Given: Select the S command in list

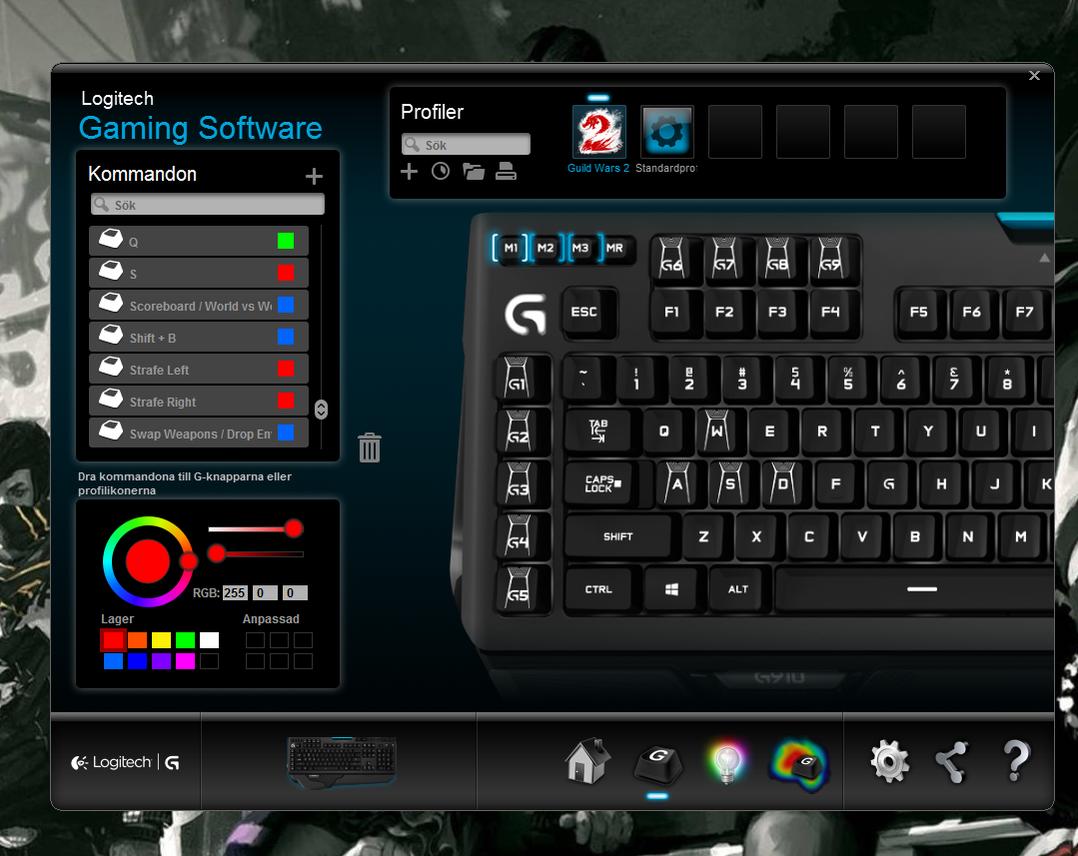Looking at the screenshot, I should (199, 273).
